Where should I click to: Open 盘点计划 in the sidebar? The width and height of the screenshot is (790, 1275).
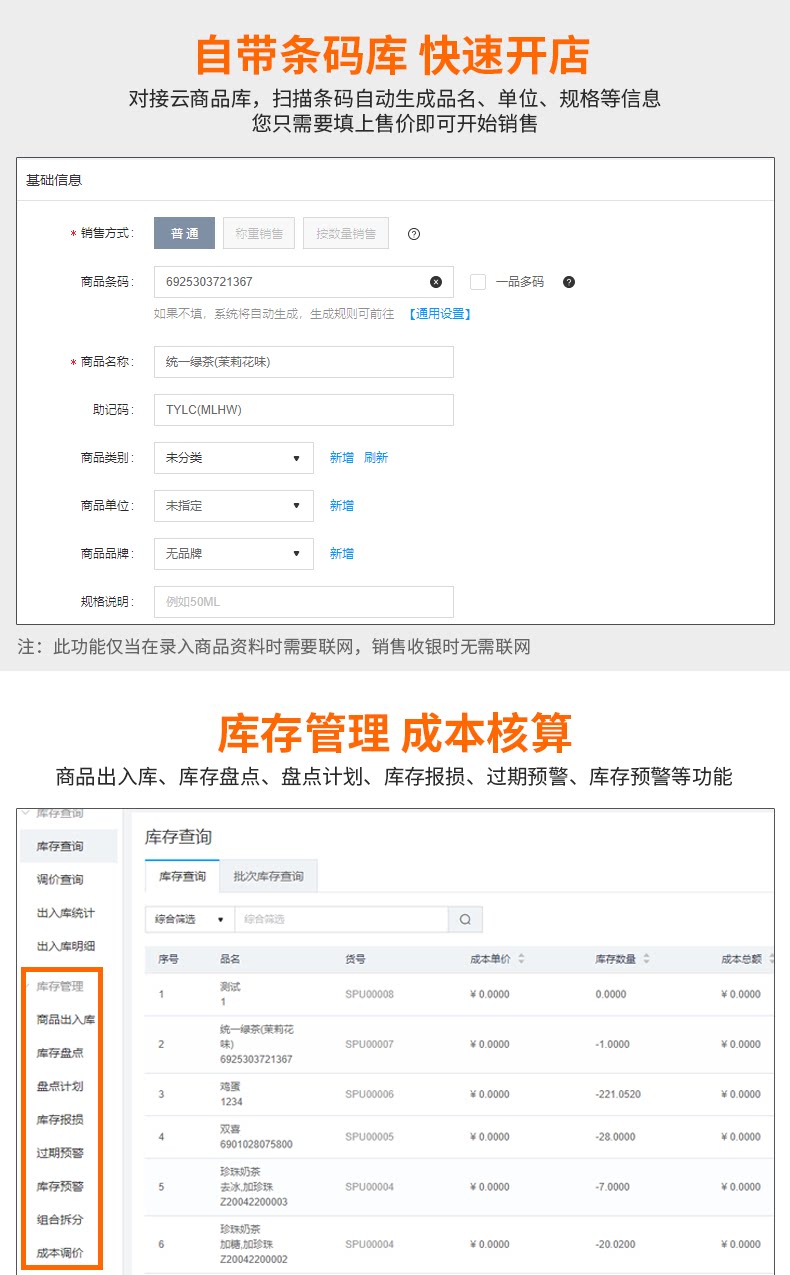[x=60, y=1086]
